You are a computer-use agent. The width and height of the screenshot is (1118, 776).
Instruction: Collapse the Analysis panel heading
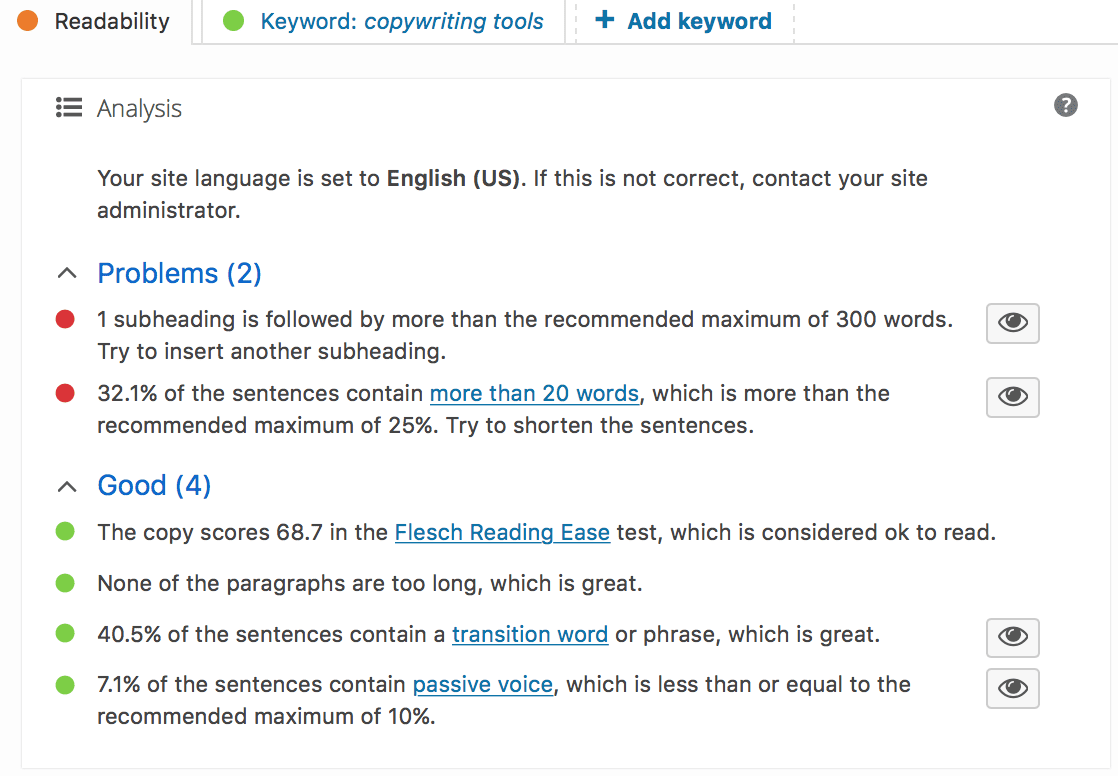point(119,108)
